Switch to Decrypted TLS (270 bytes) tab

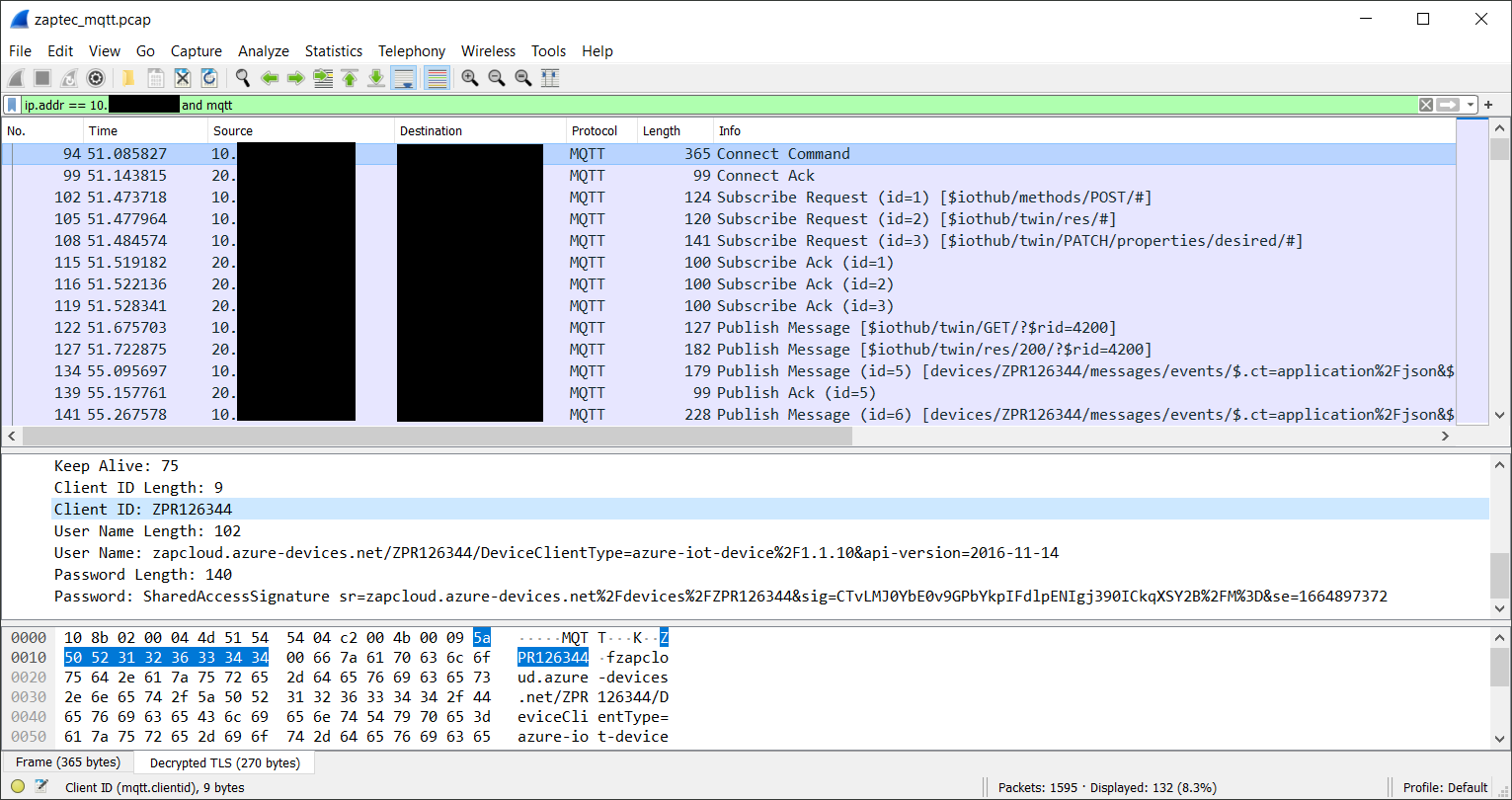point(225,763)
